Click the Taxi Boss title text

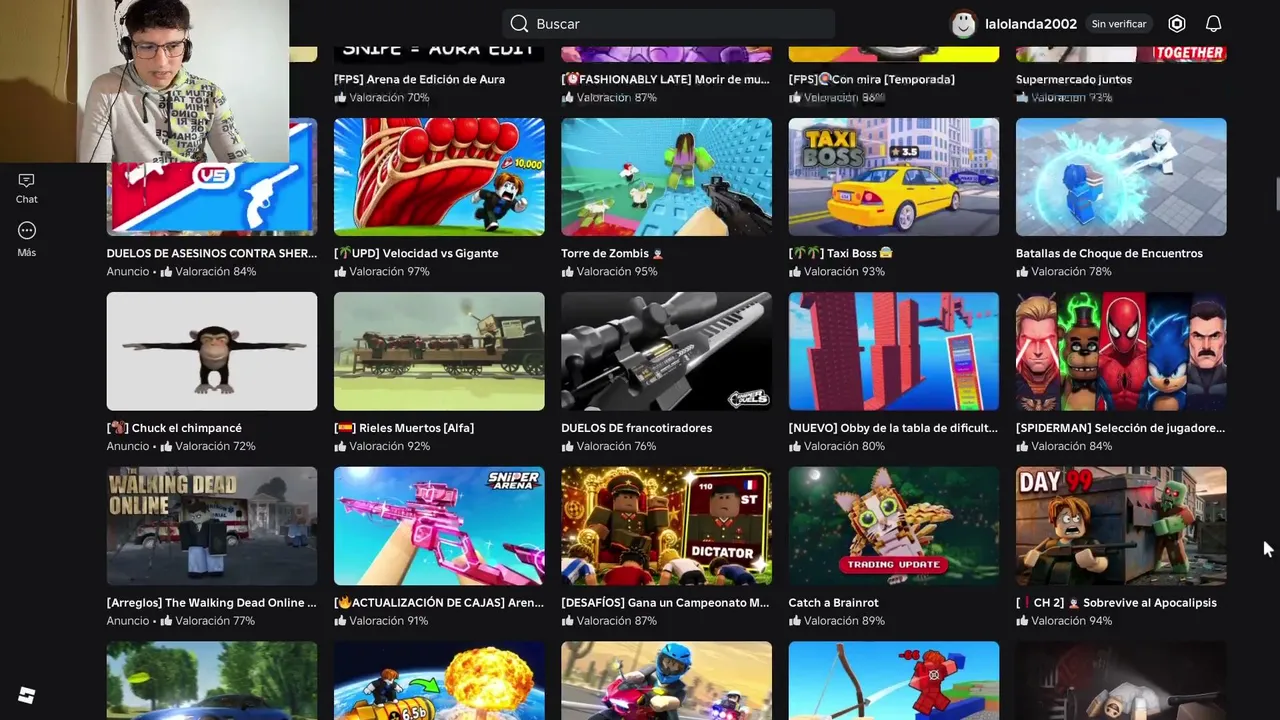click(841, 253)
